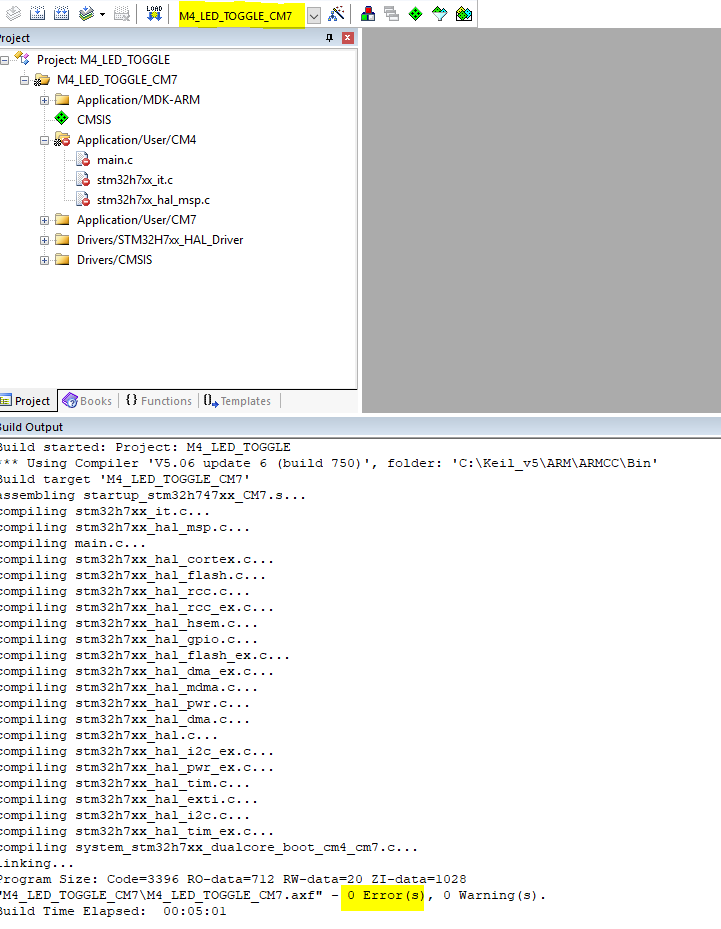Select main.c in the project tree
The width and height of the screenshot is (721, 929).
[115, 160]
